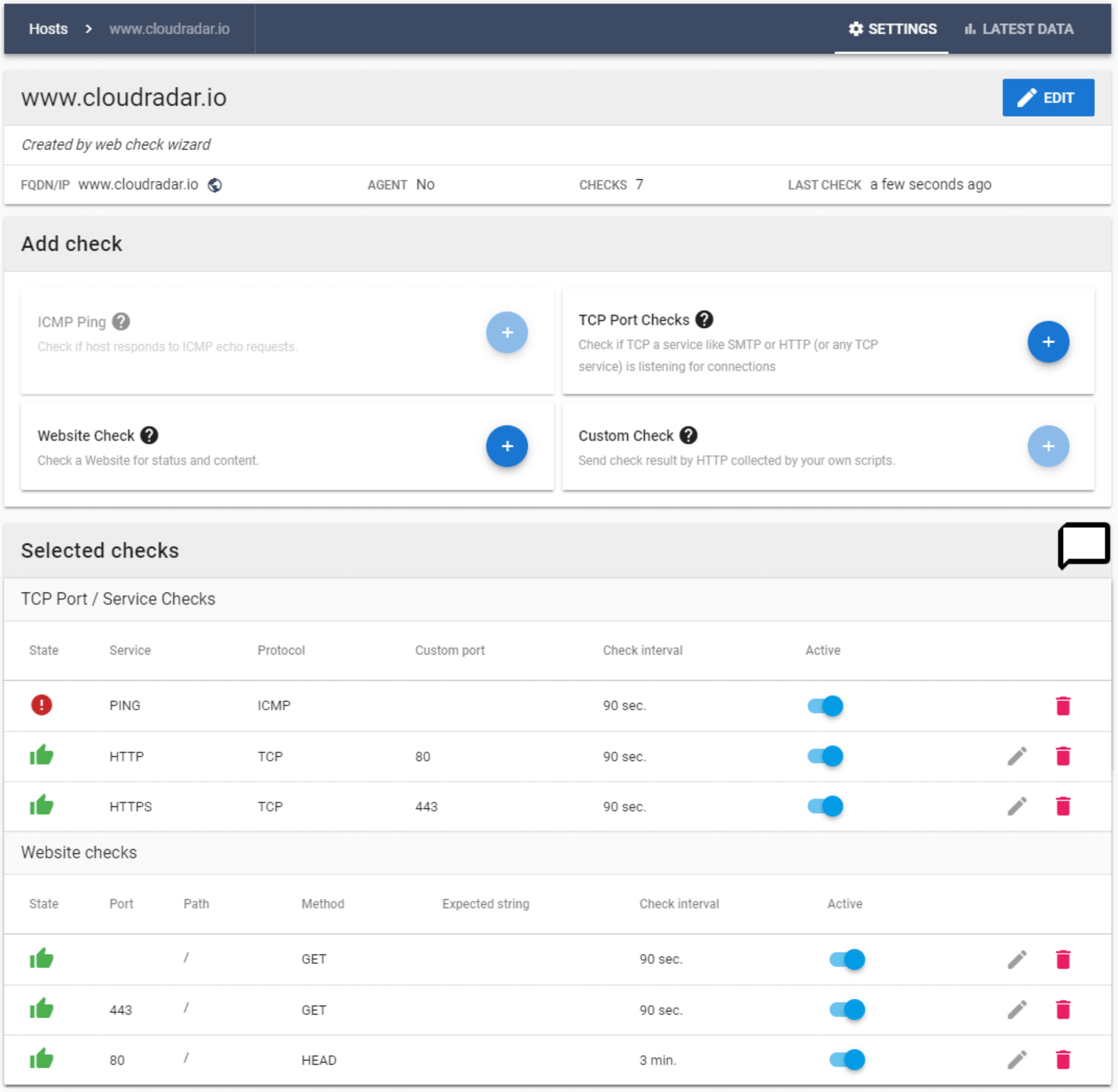
Task: Delete the PING check
Action: point(1063,705)
